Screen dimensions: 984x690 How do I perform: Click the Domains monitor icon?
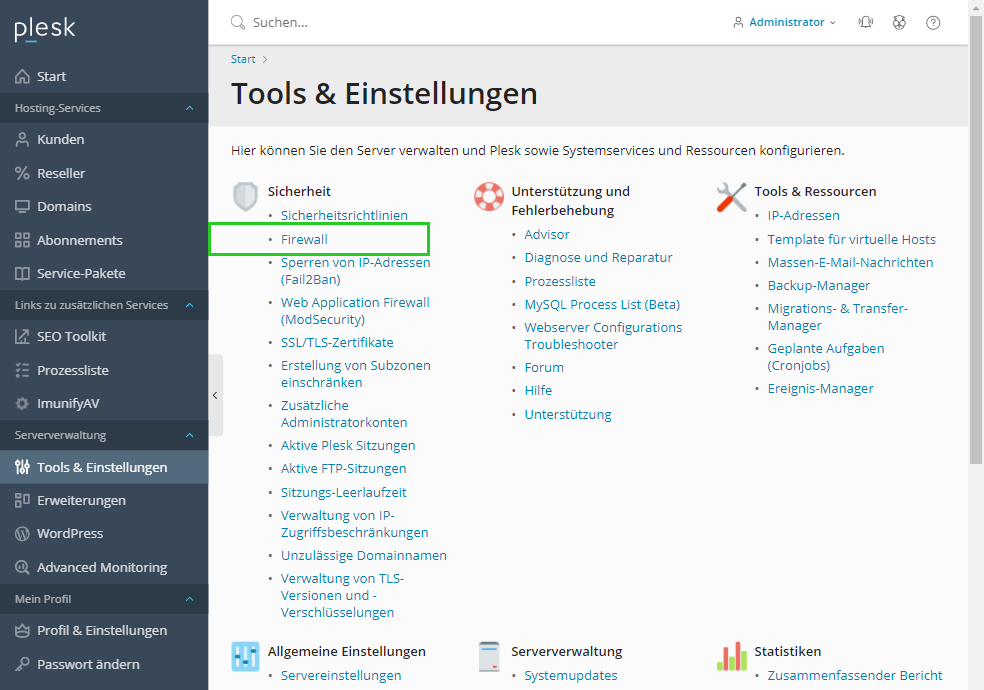(22, 206)
